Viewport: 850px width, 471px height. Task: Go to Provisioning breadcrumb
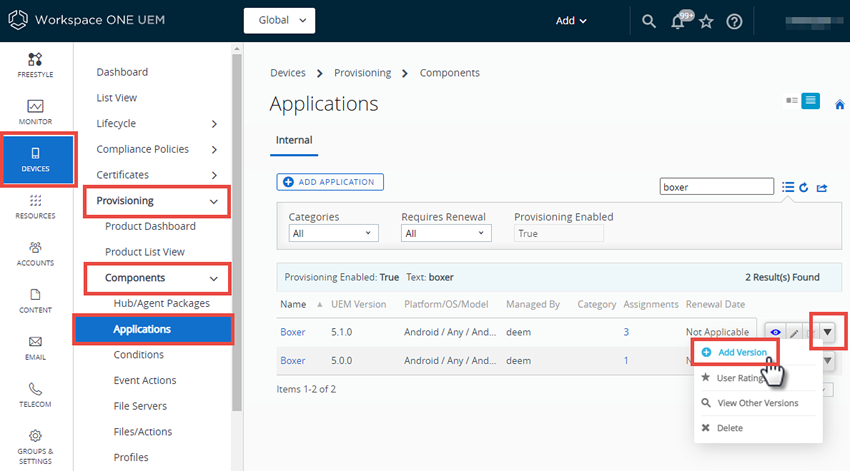[362, 73]
